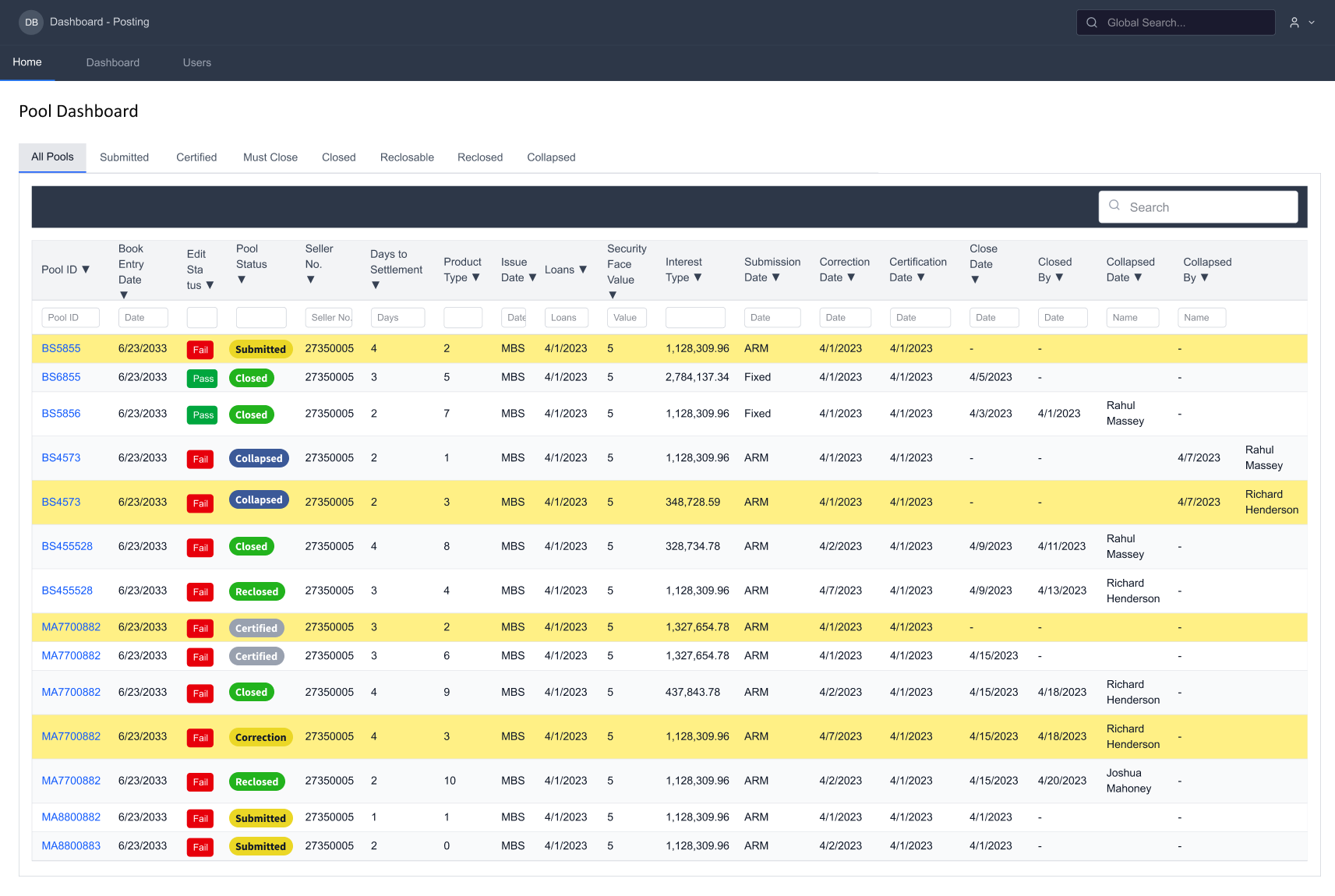Click the table Search magnifier icon

coord(1114,206)
